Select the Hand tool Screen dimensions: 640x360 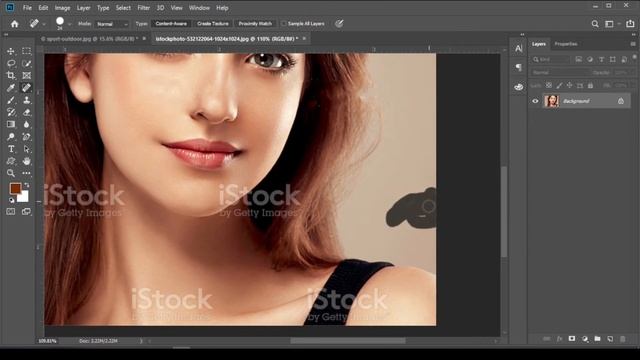[x=27, y=161]
